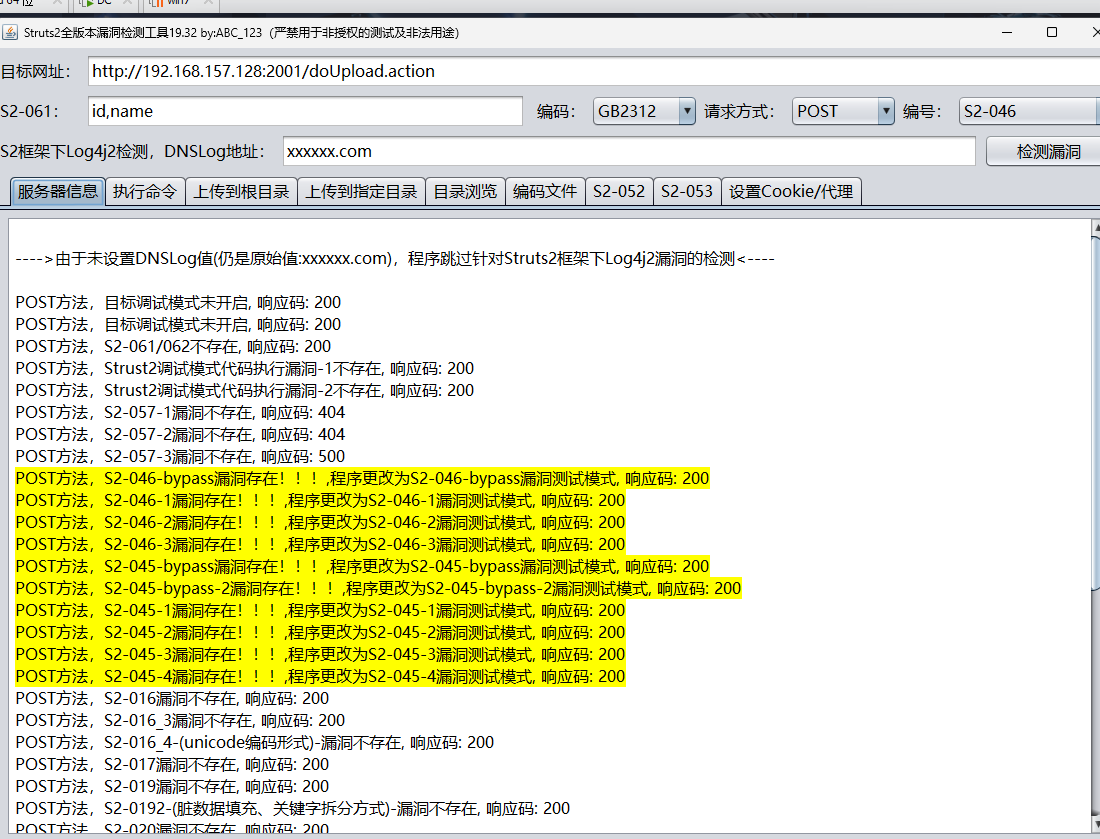
Task: Click the S2-016_4 unicode编码形式 line
Action: 255,742
